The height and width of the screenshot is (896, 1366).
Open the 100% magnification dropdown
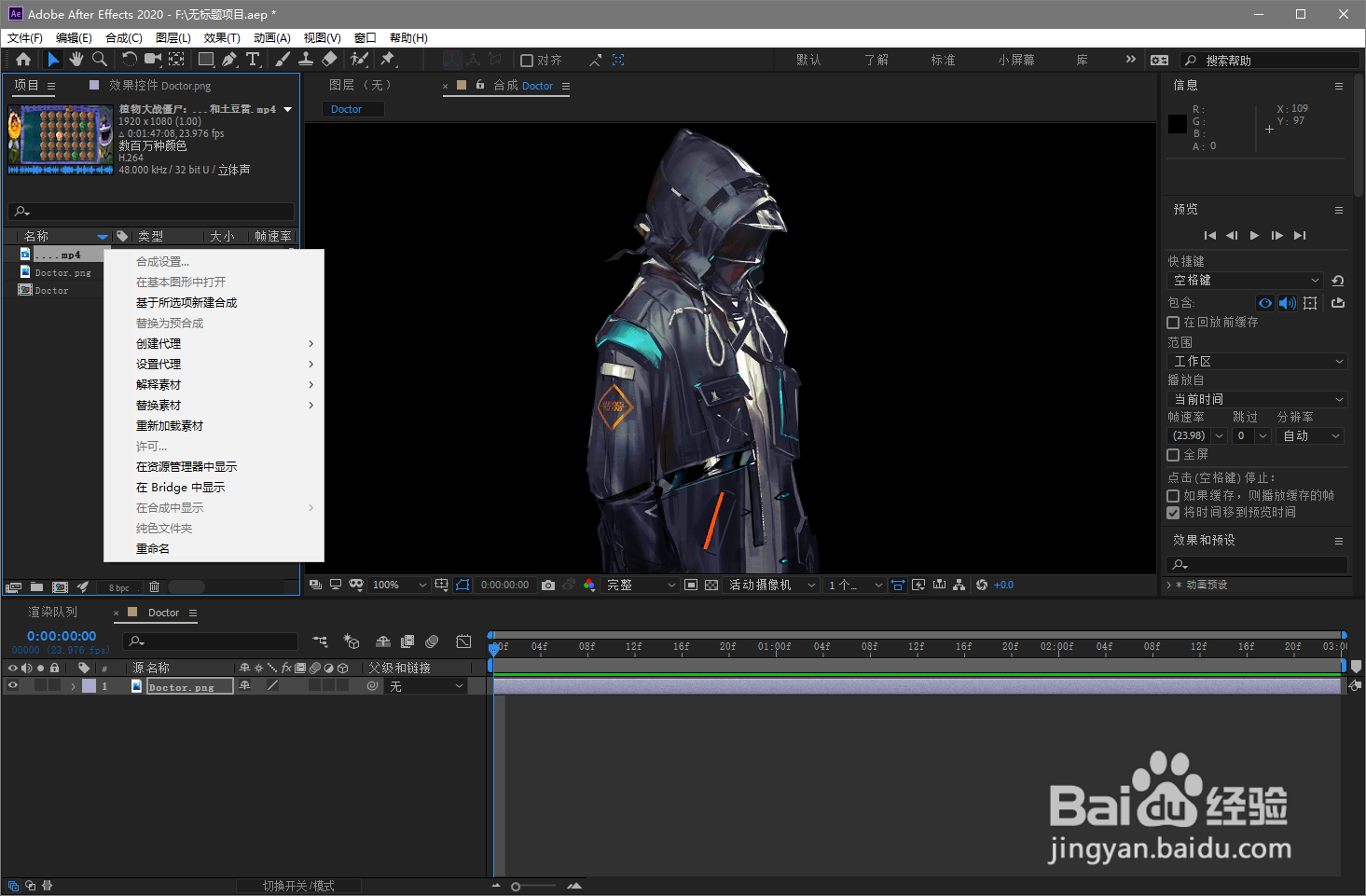pyautogui.click(x=399, y=586)
